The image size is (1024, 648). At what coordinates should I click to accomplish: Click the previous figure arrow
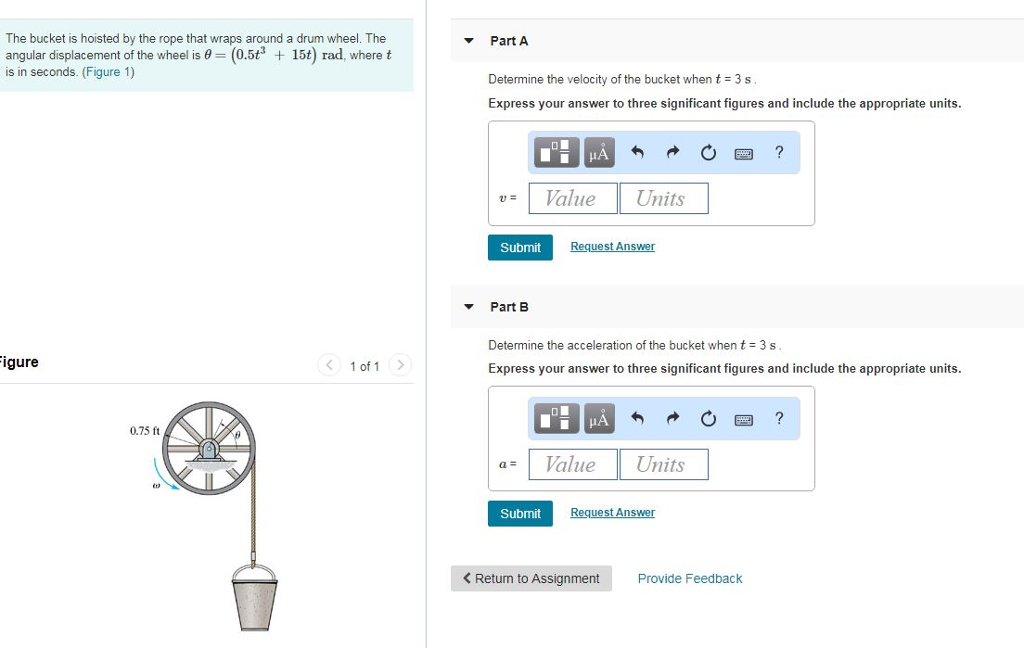pyautogui.click(x=329, y=365)
